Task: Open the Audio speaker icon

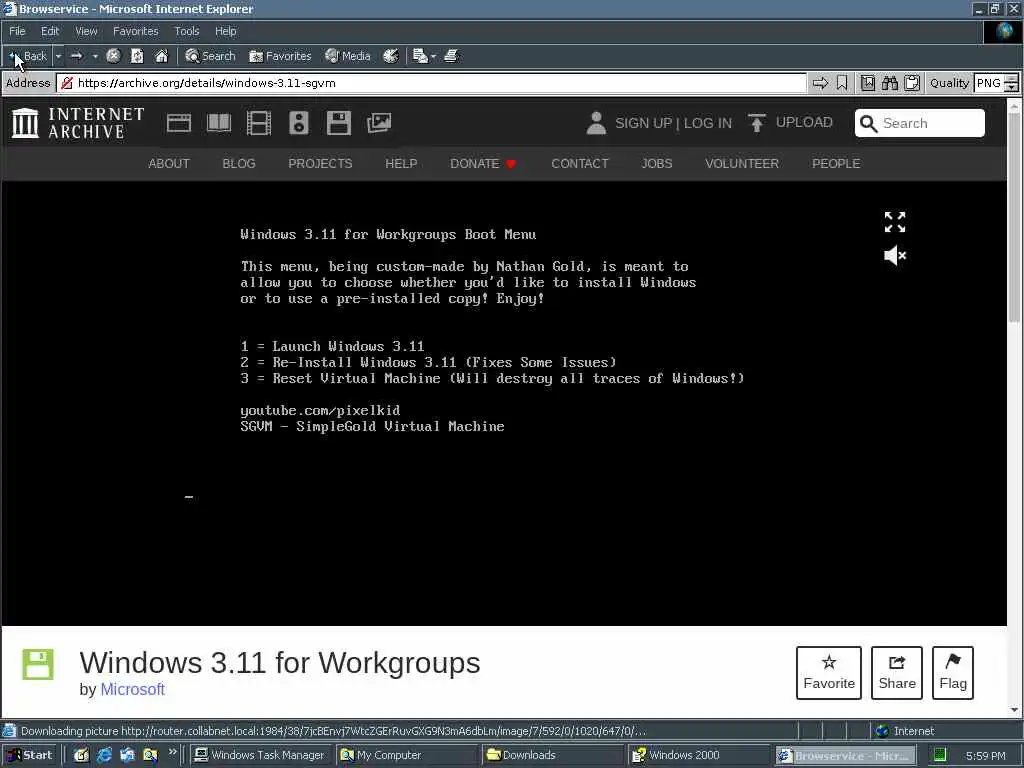Action: (298, 123)
